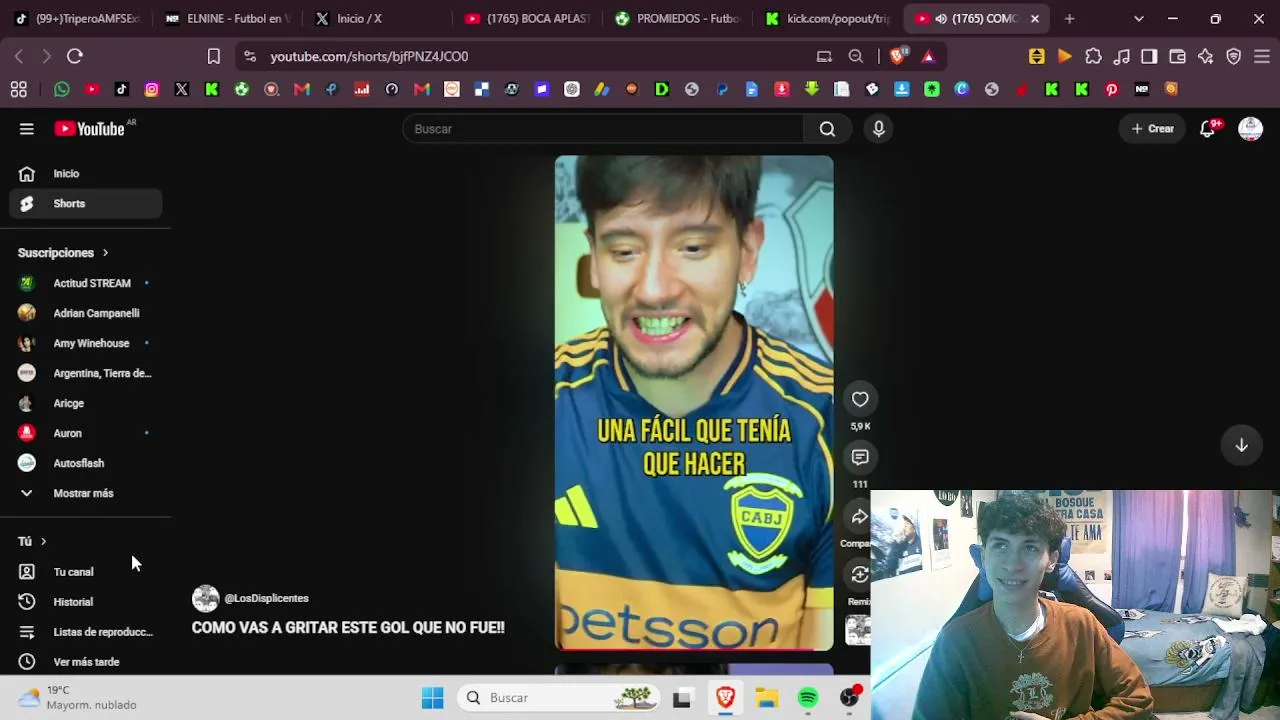Screen dimensions: 1280x720
Task: Open Leo AI sparkle icon in toolbar
Action: [x=1206, y=57]
